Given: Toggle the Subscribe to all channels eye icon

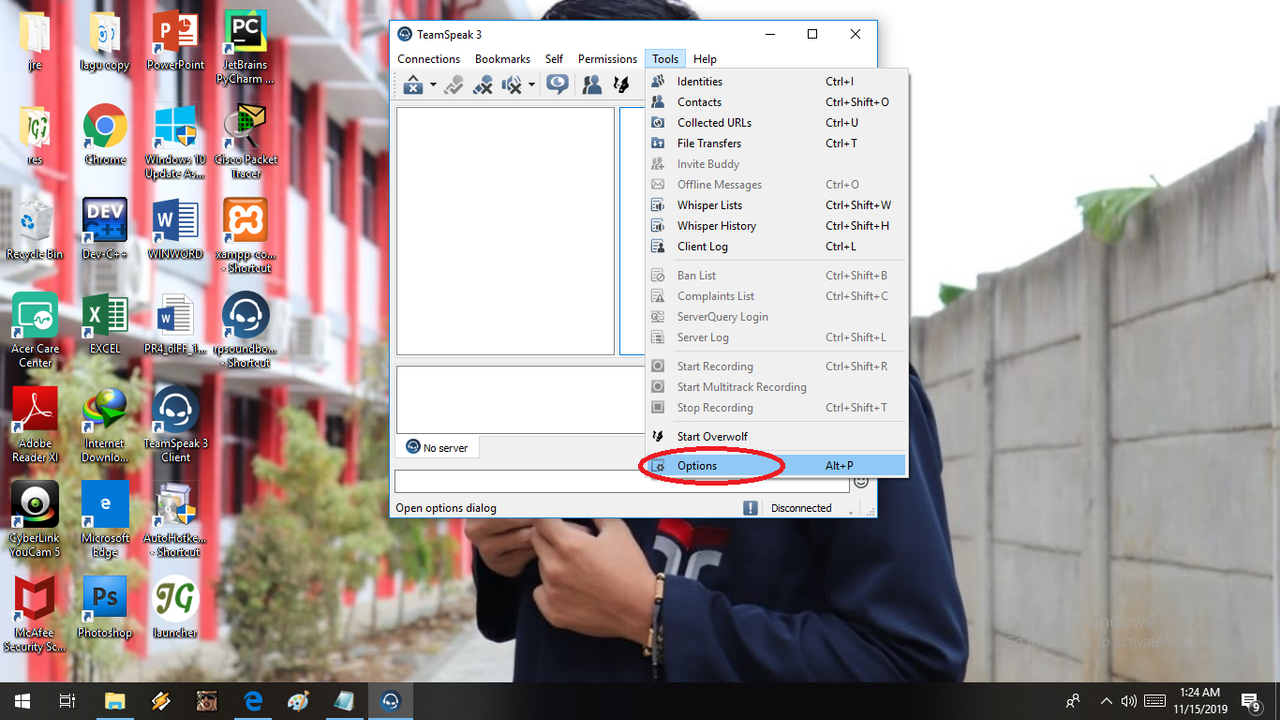Looking at the screenshot, I should (558, 85).
